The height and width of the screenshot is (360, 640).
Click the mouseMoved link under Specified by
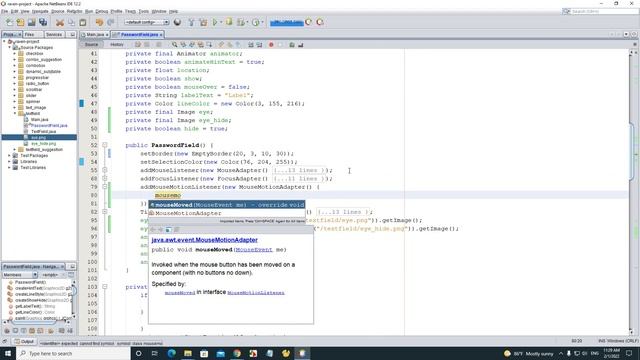tap(180, 293)
